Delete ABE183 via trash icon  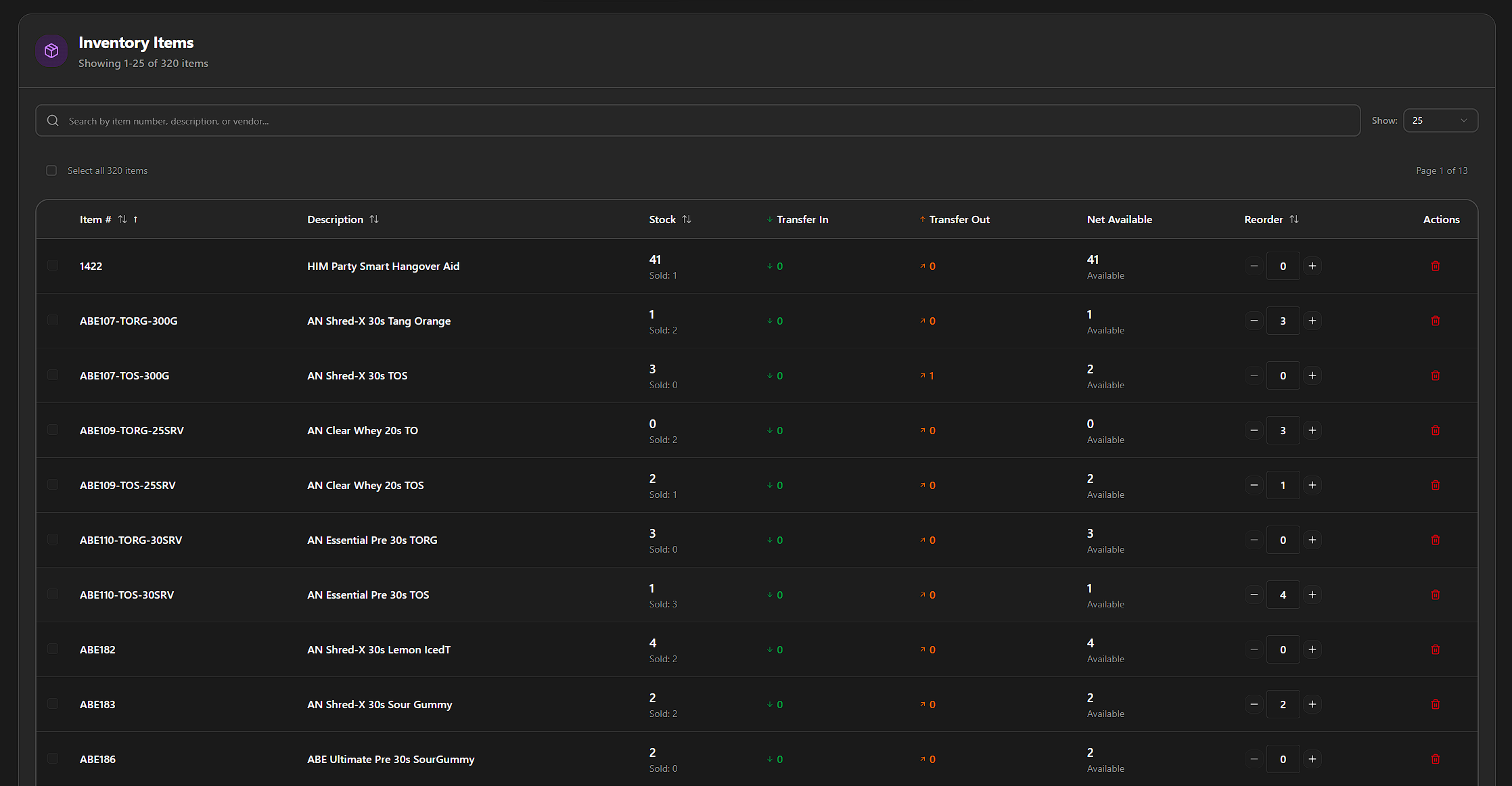(x=1435, y=704)
